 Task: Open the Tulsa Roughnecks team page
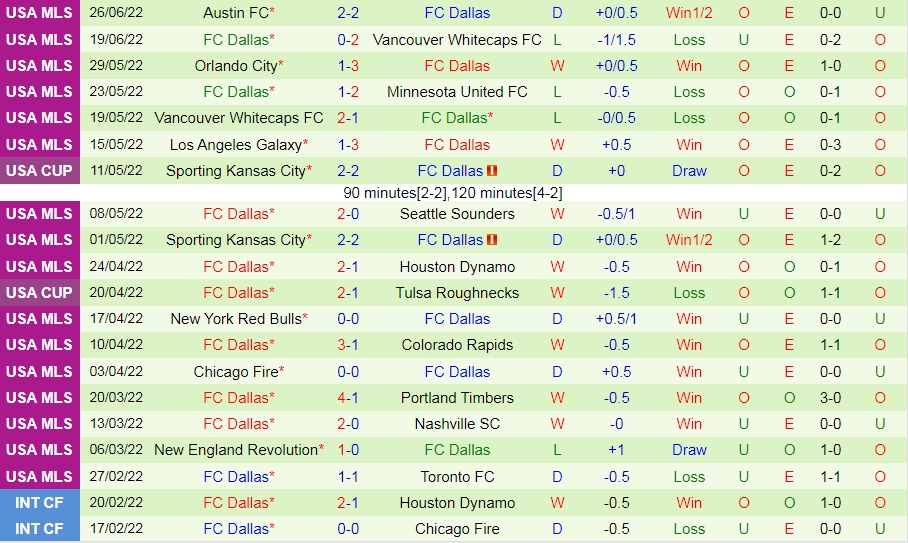[x=457, y=293]
